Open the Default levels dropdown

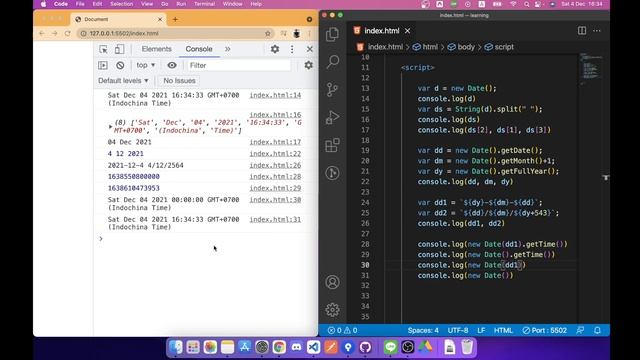(123, 81)
